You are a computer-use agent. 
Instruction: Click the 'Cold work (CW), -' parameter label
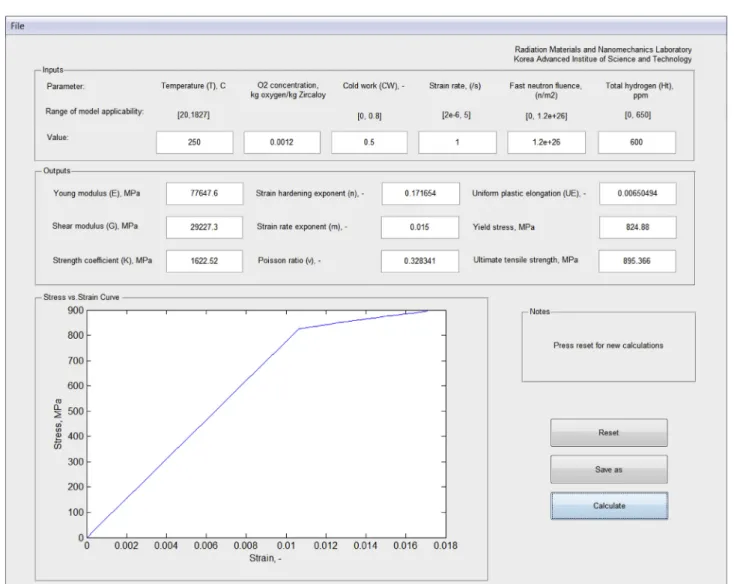coord(374,86)
